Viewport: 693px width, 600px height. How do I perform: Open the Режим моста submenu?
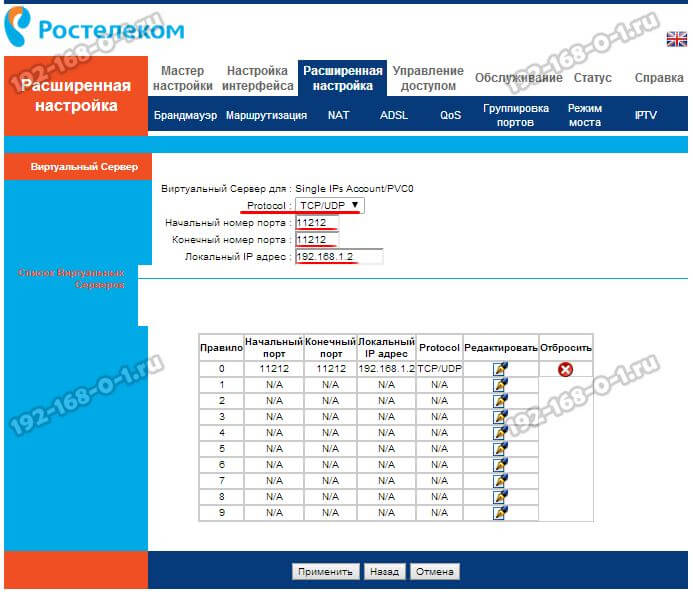585,115
